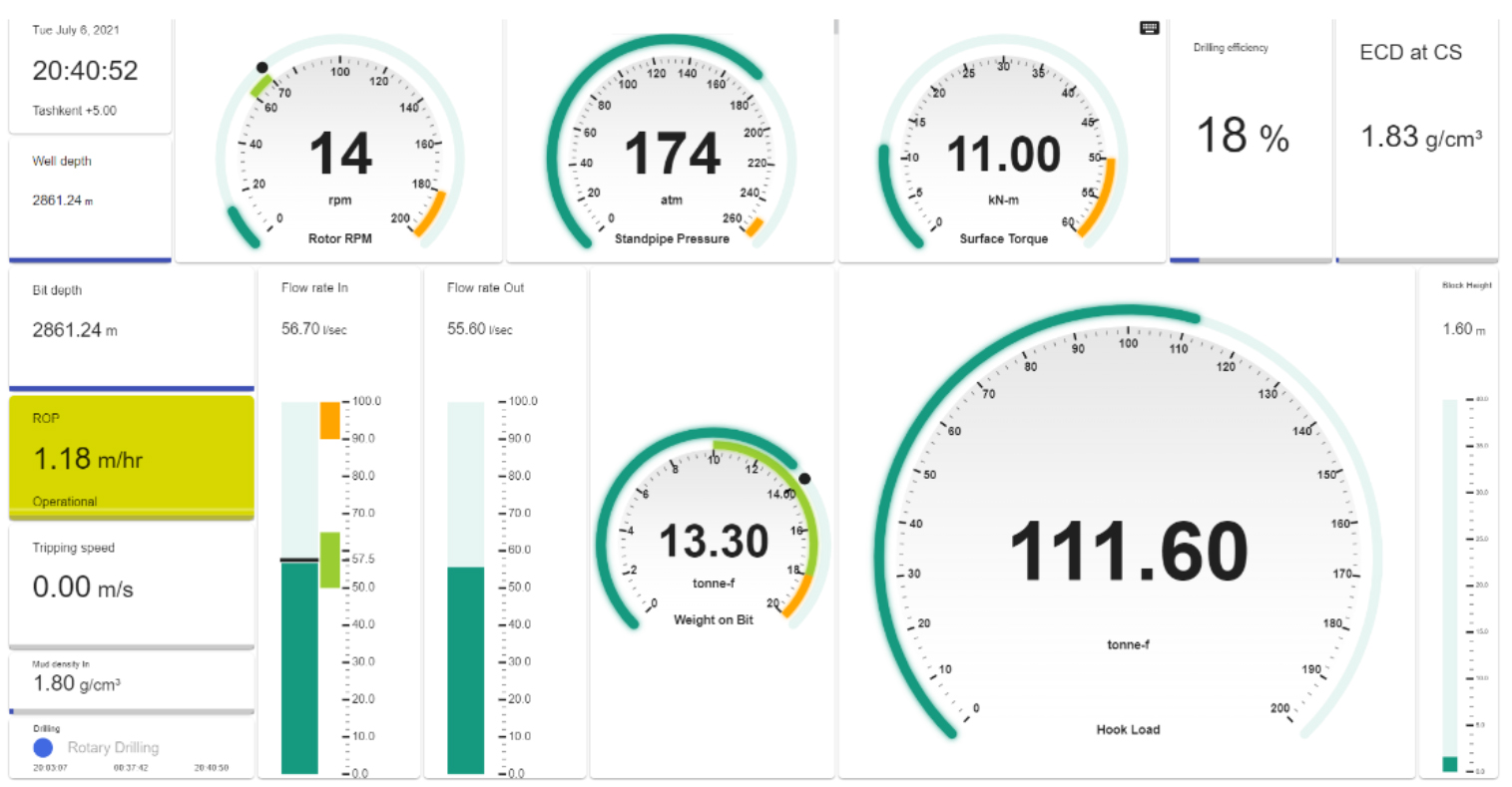Click the Hook Load value 111.60
1512x787 pixels.
(x=1128, y=553)
